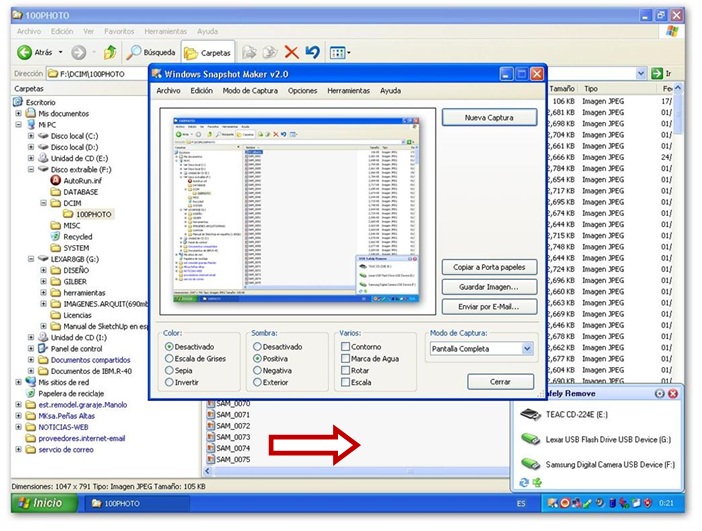Open the Modo de Captura menu
This screenshot has height=531, width=702.
(250, 91)
